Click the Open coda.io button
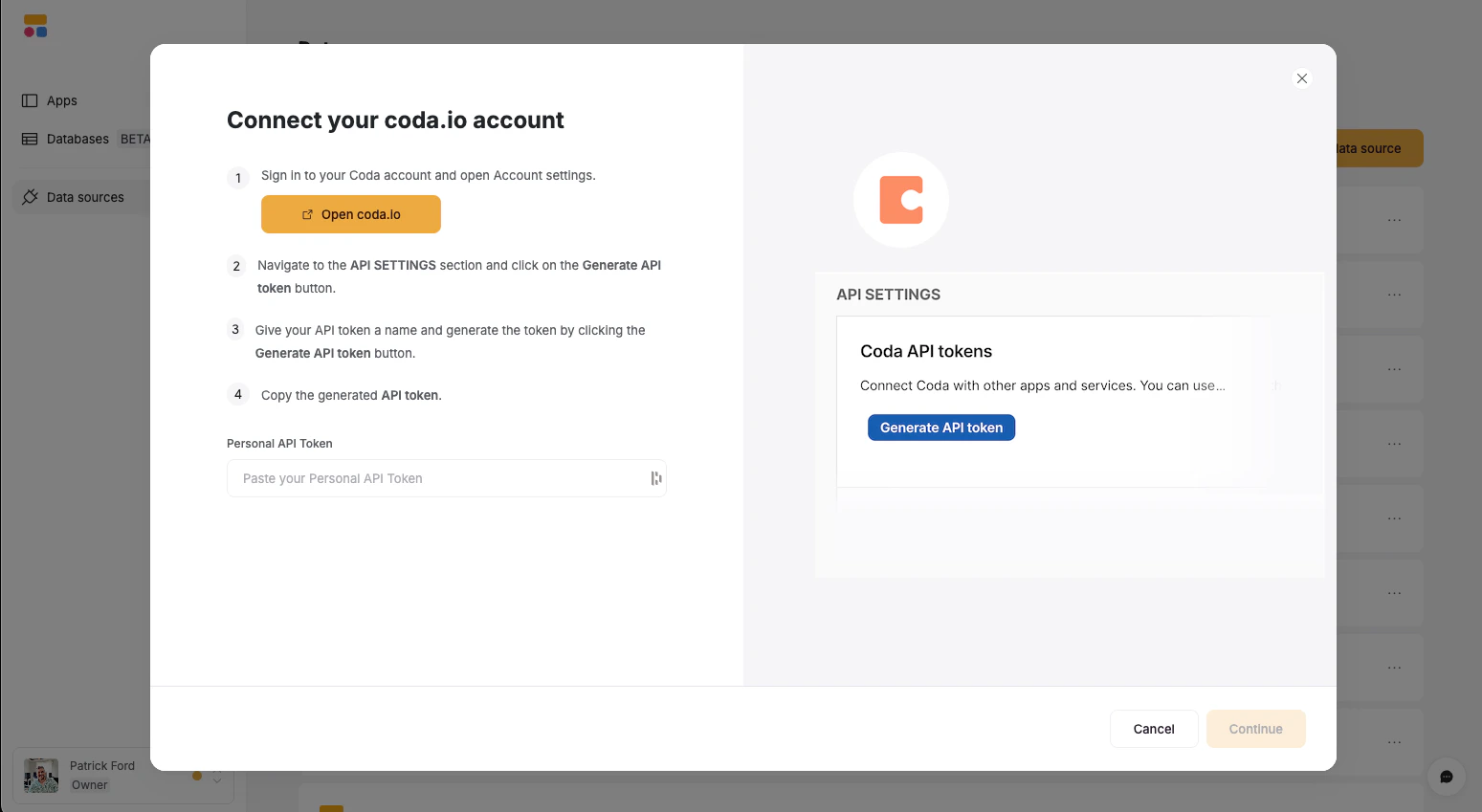 [351, 214]
